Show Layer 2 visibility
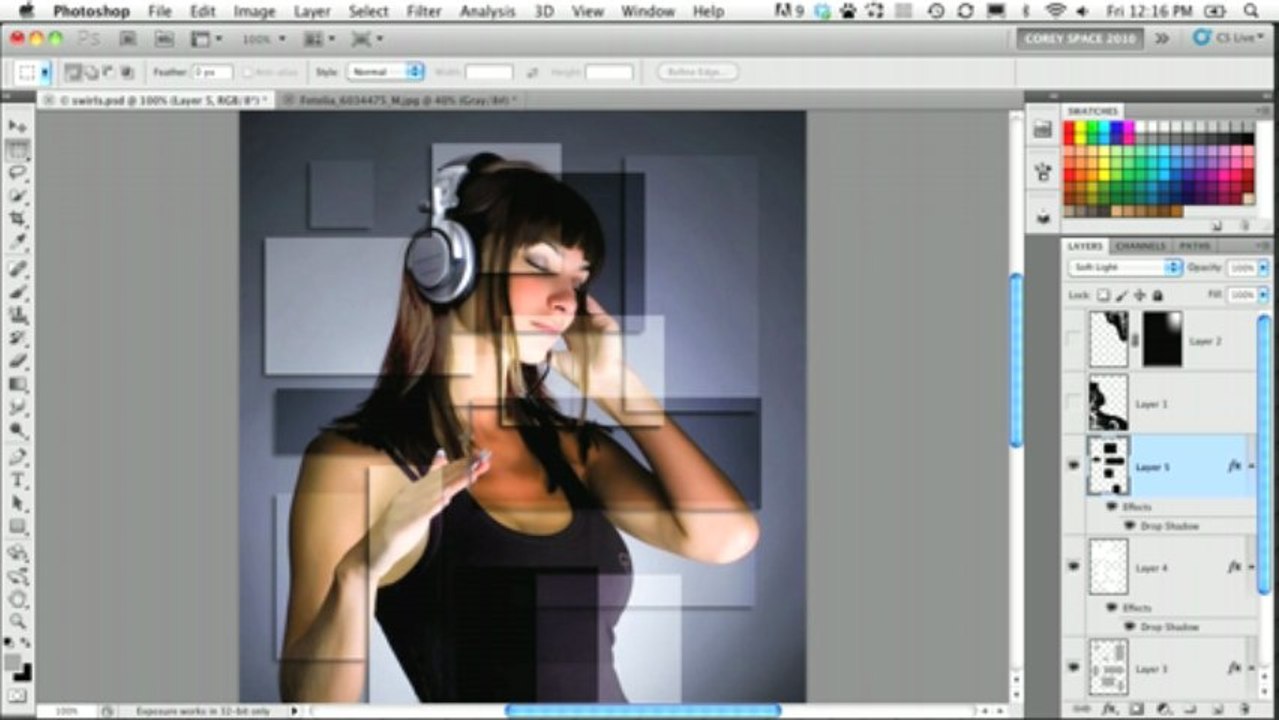1279x720 pixels. (1073, 340)
